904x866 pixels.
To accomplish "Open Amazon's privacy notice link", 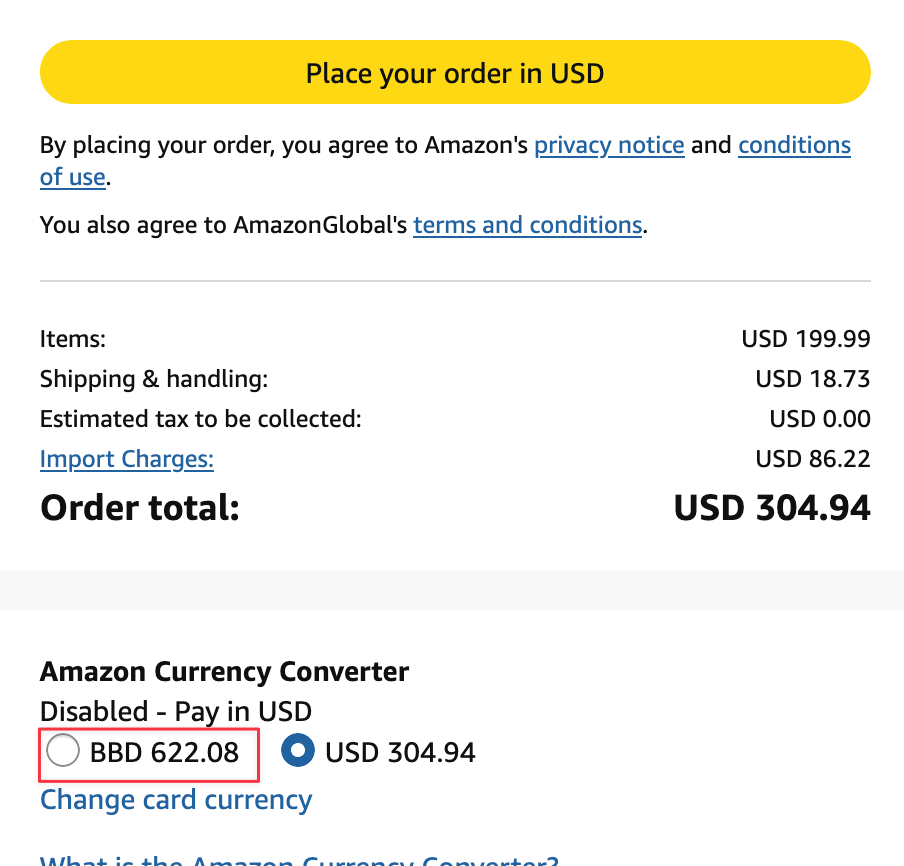I will coord(609,145).
